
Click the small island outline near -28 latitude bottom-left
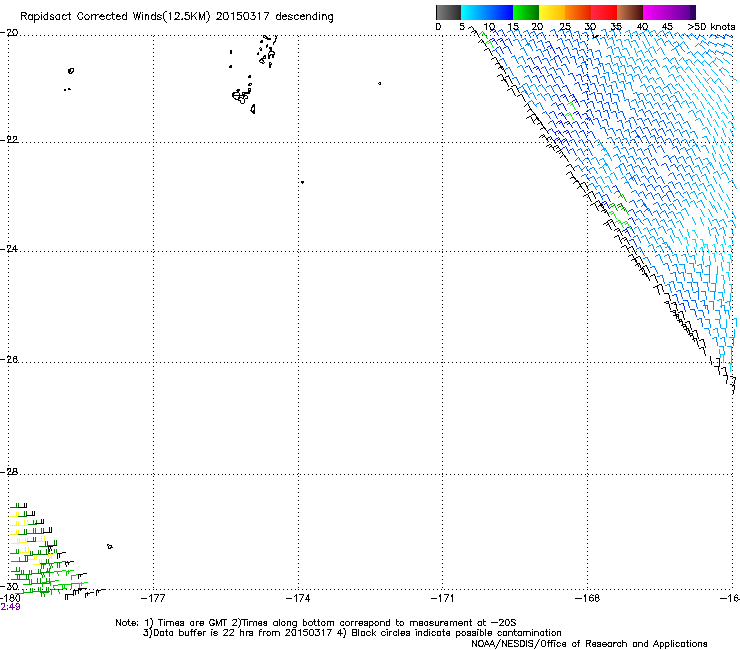(110, 547)
